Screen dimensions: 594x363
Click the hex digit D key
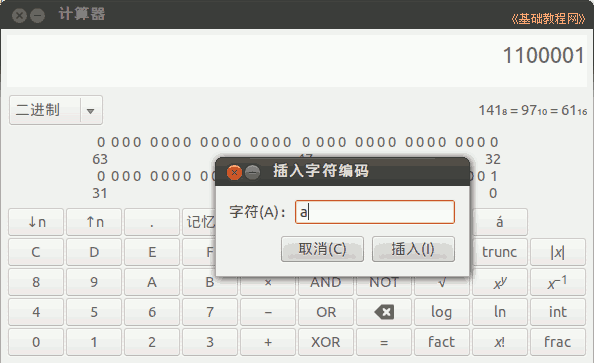pos(94,252)
